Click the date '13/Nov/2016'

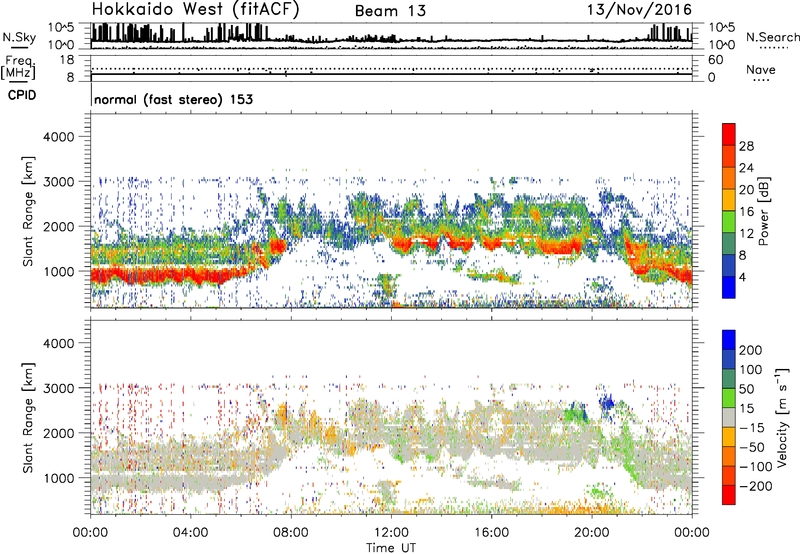(639, 10)
